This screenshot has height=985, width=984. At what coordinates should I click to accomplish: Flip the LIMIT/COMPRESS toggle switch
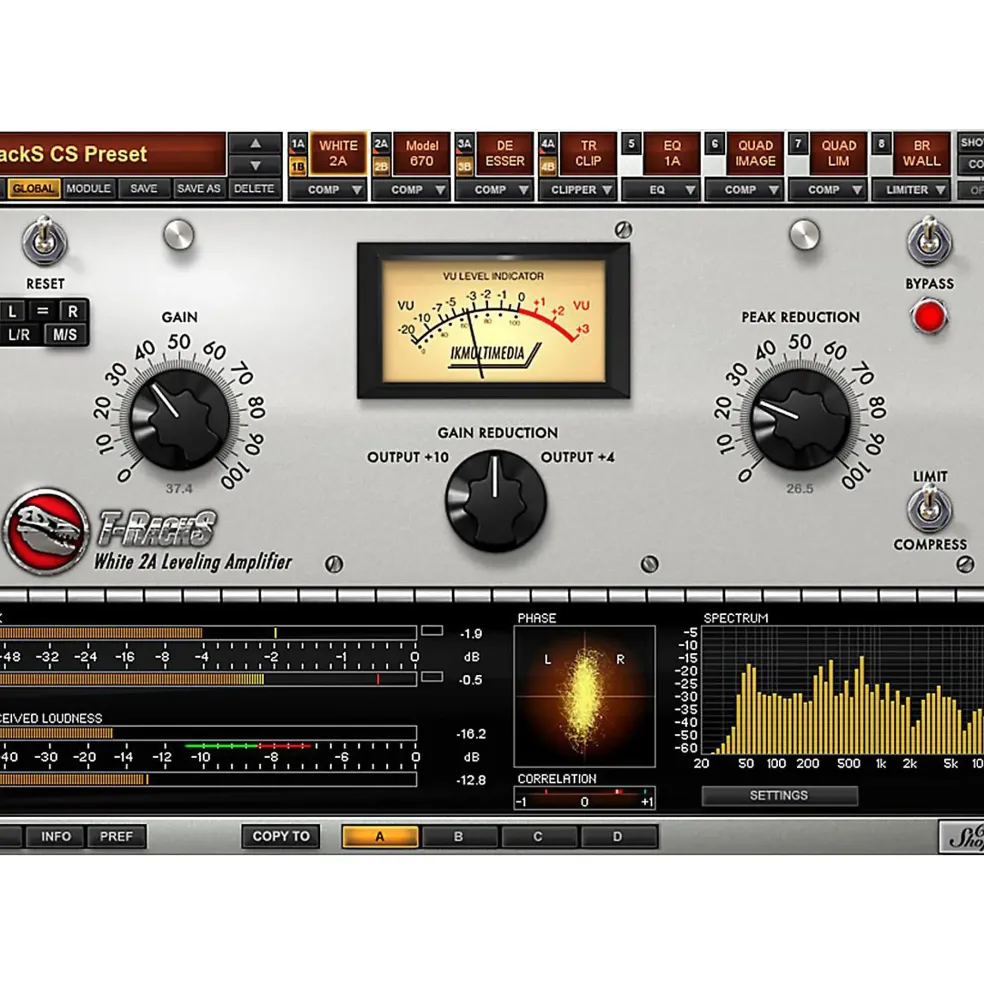coord(929,509)
